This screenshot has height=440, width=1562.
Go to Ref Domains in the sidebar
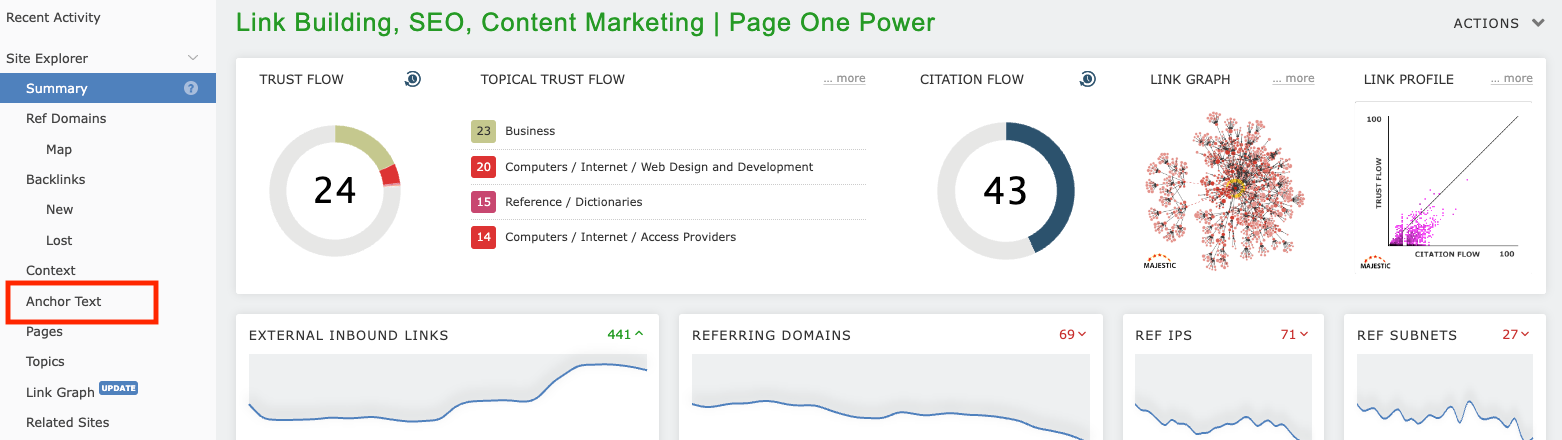click(66, 118)
